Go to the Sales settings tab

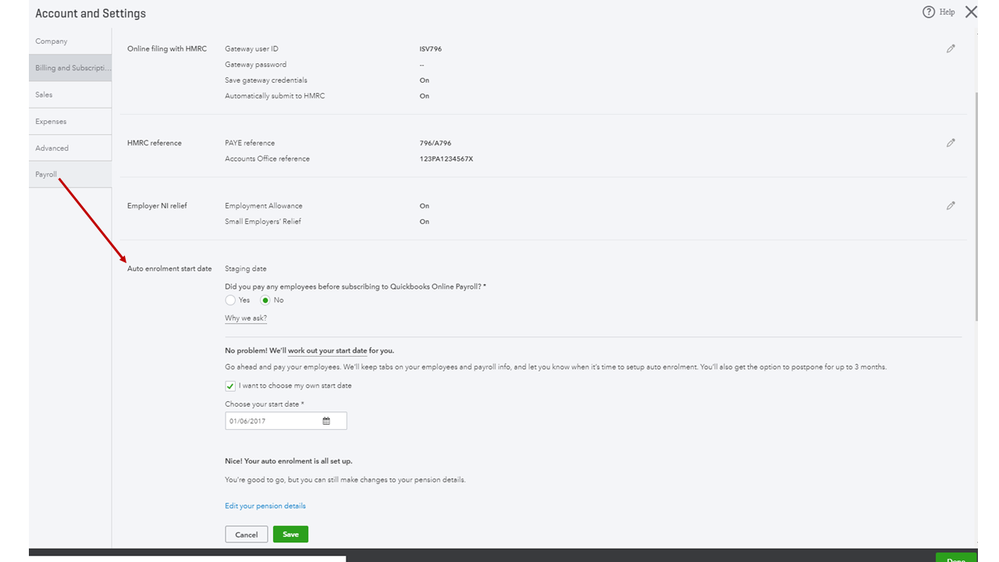pyautogui.click(x=44, y=95)
